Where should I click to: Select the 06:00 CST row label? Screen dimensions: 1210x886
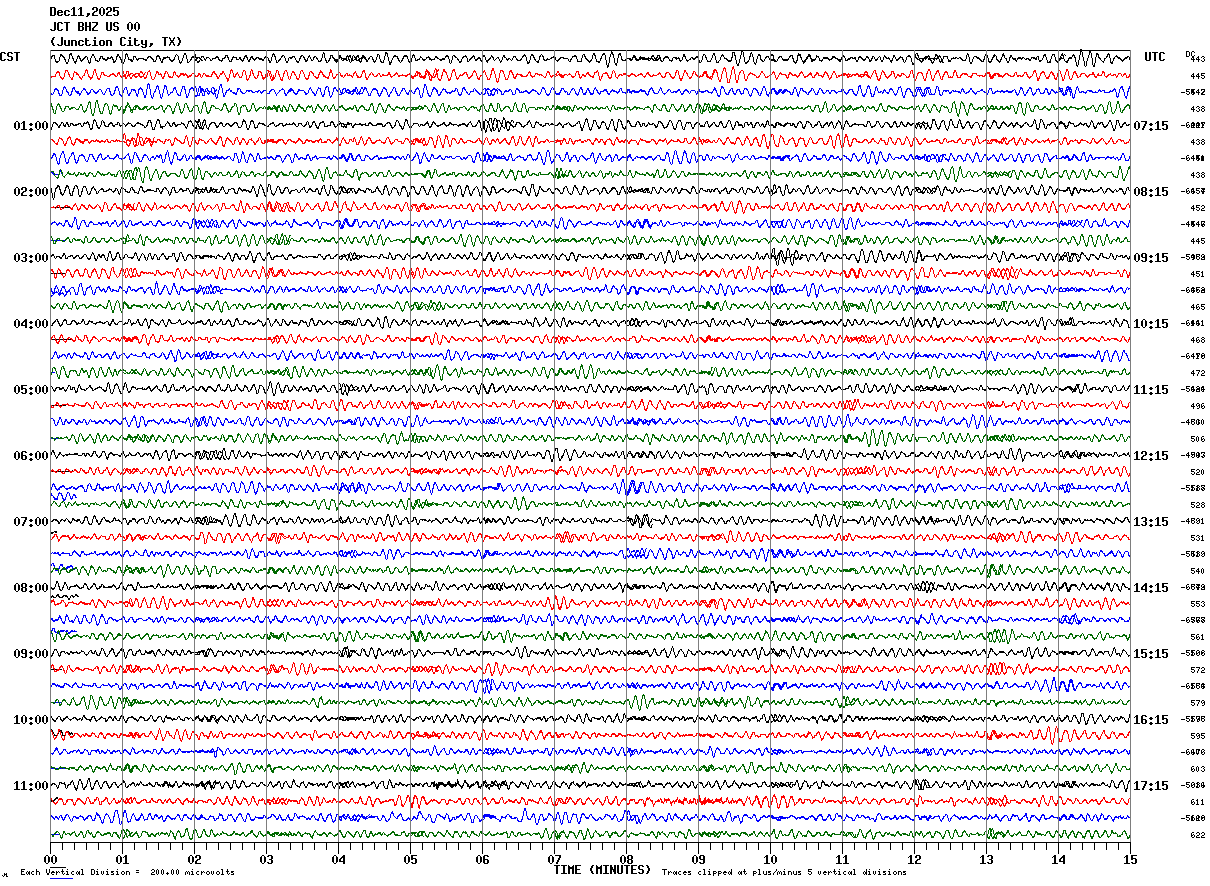click(31, 456)
